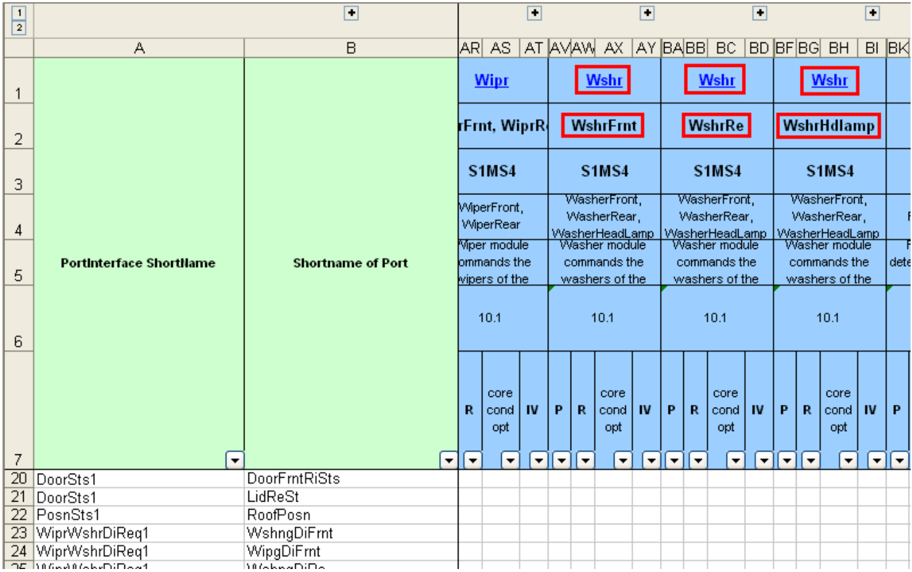The height and width of the screenshot is (572, 912).
Task: Select the PortInterface ShortName header cell
Action: point(139,263)
